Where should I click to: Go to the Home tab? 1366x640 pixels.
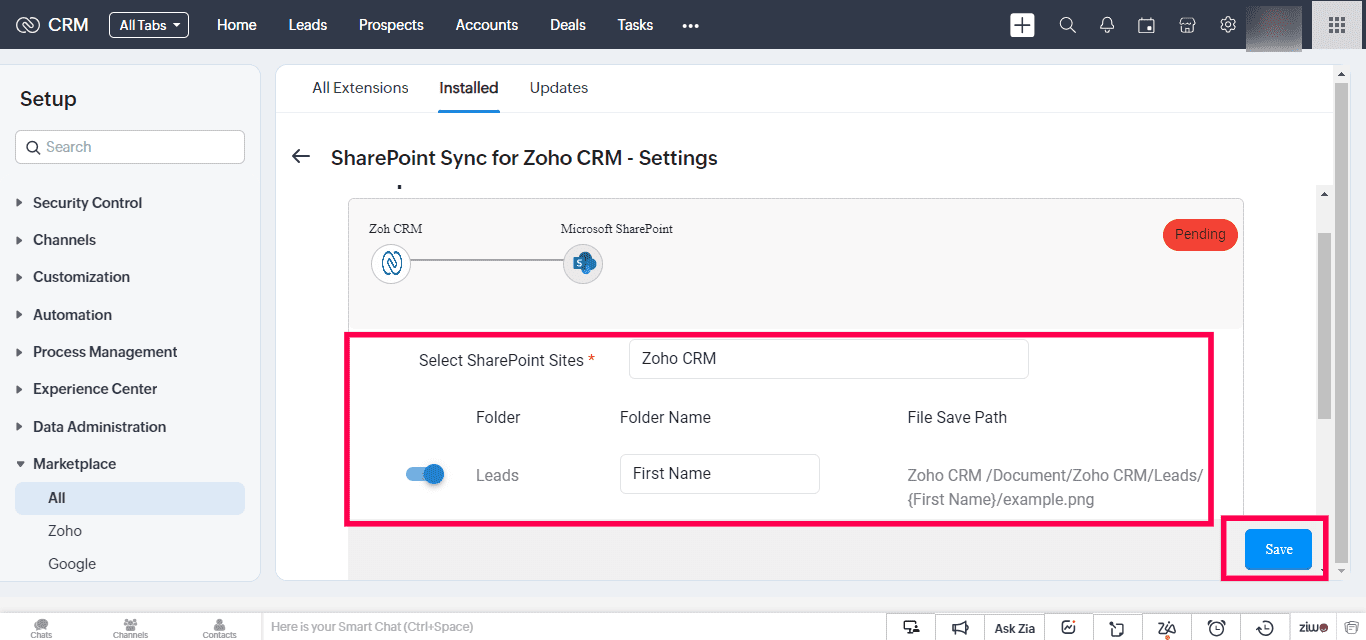(237, 25)
